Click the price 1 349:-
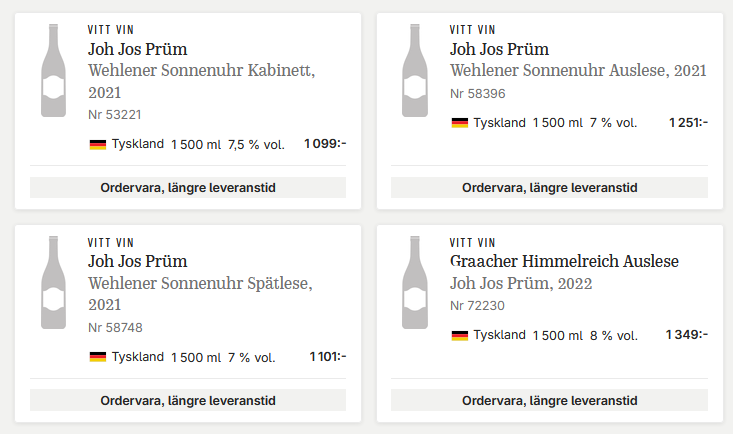The image size is (733, 434). 687,334
